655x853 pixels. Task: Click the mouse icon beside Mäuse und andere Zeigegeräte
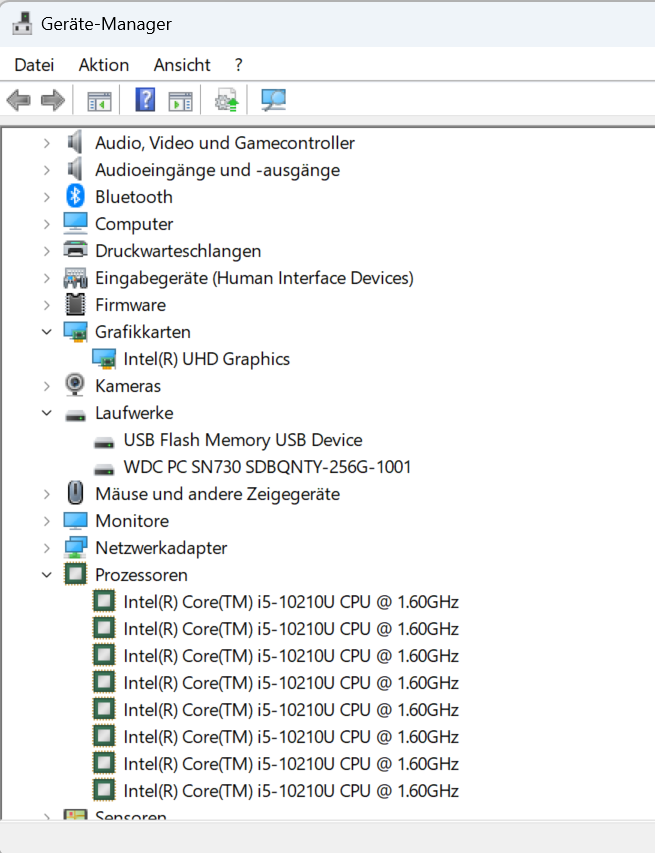pos(75,493)
